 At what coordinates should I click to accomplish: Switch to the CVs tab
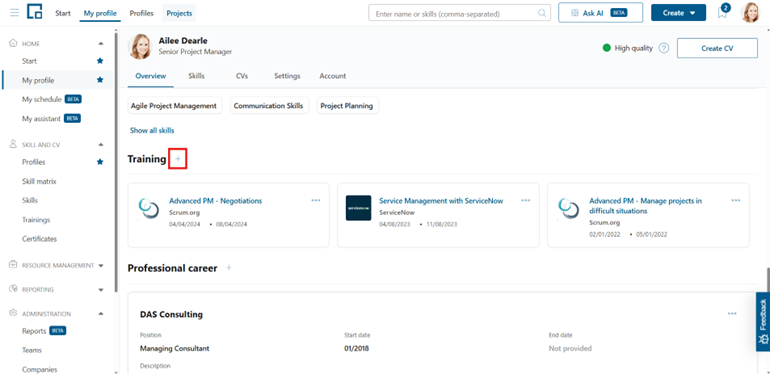(242, 76)
